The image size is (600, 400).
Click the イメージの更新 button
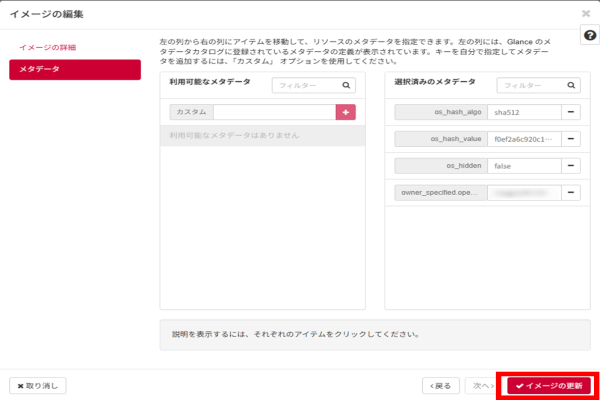click(548, 385)
